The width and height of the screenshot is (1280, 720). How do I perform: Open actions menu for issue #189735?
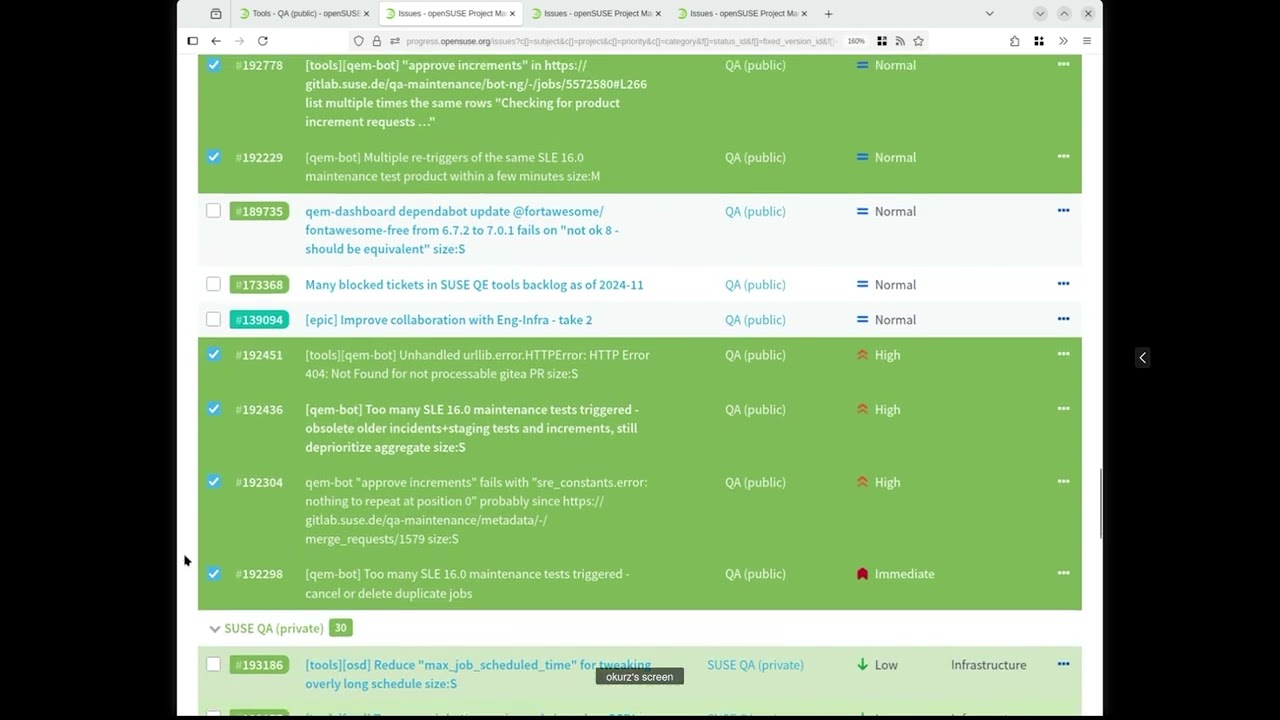point(1063,210)
